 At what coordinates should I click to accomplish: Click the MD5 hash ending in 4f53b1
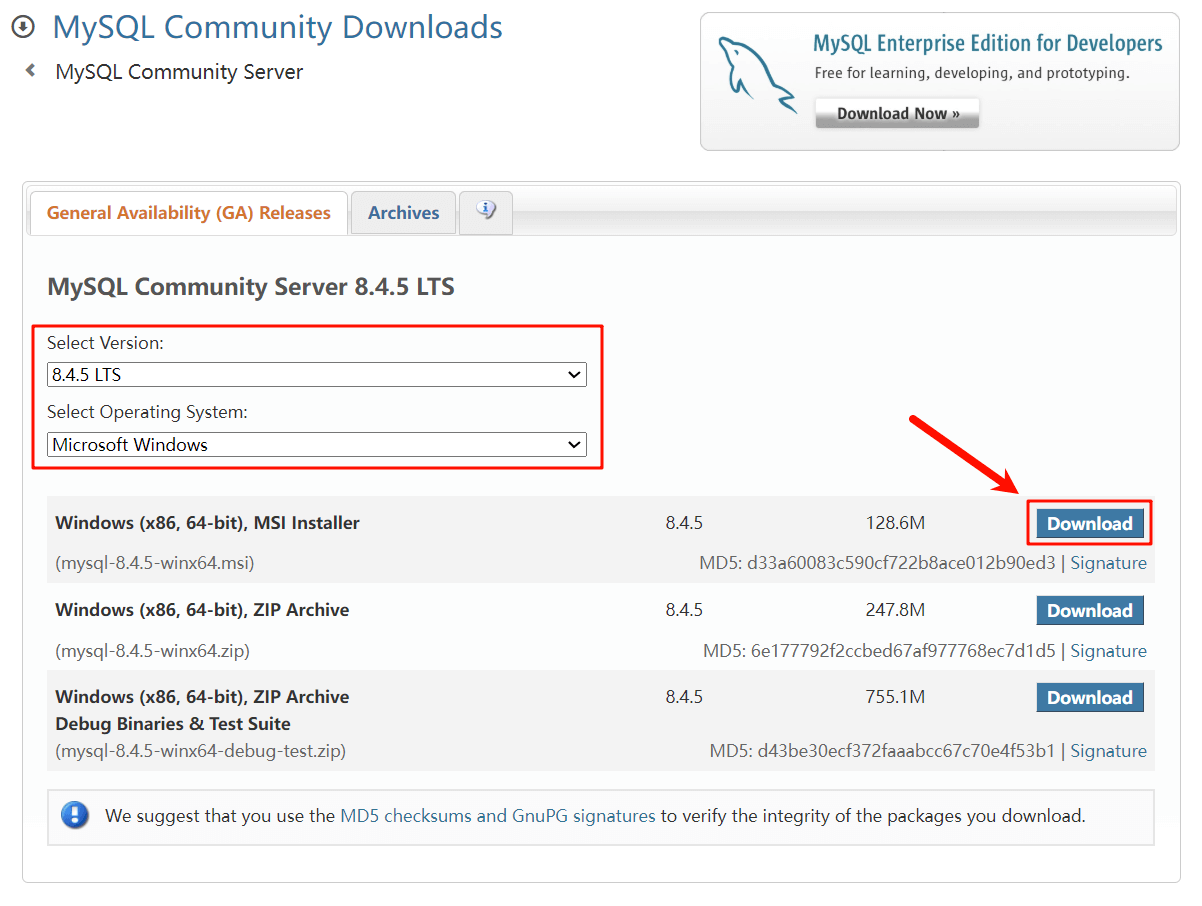tap(905, 751)
